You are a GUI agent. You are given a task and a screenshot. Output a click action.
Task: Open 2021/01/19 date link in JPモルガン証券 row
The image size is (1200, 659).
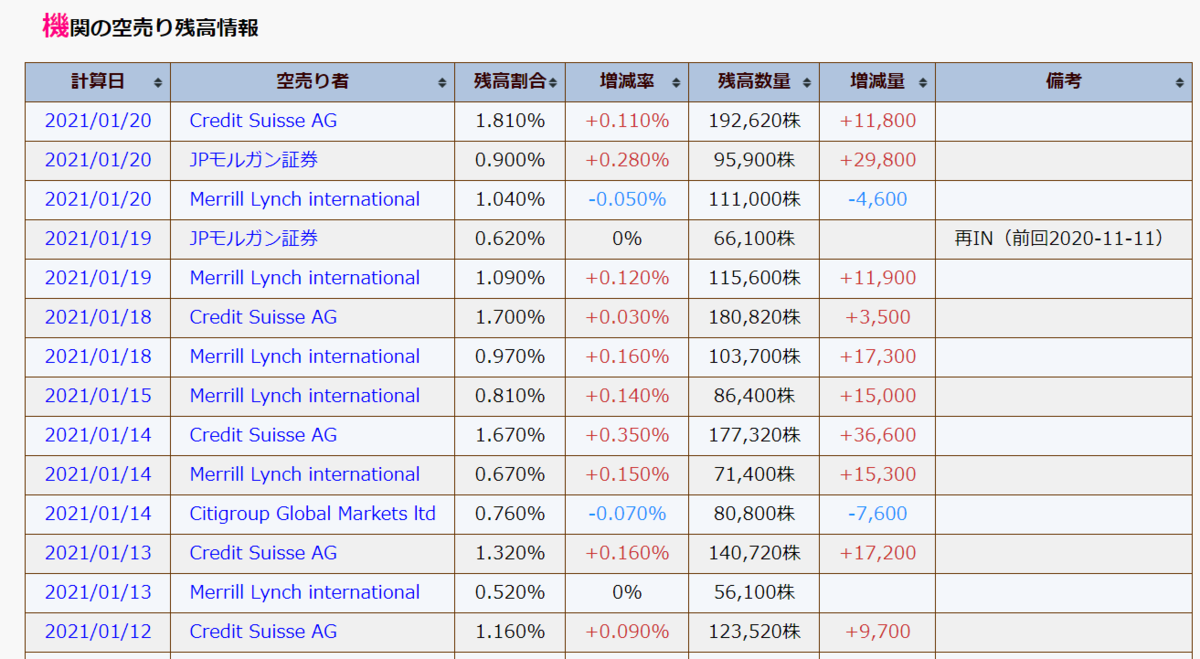[x=98, y=239]
